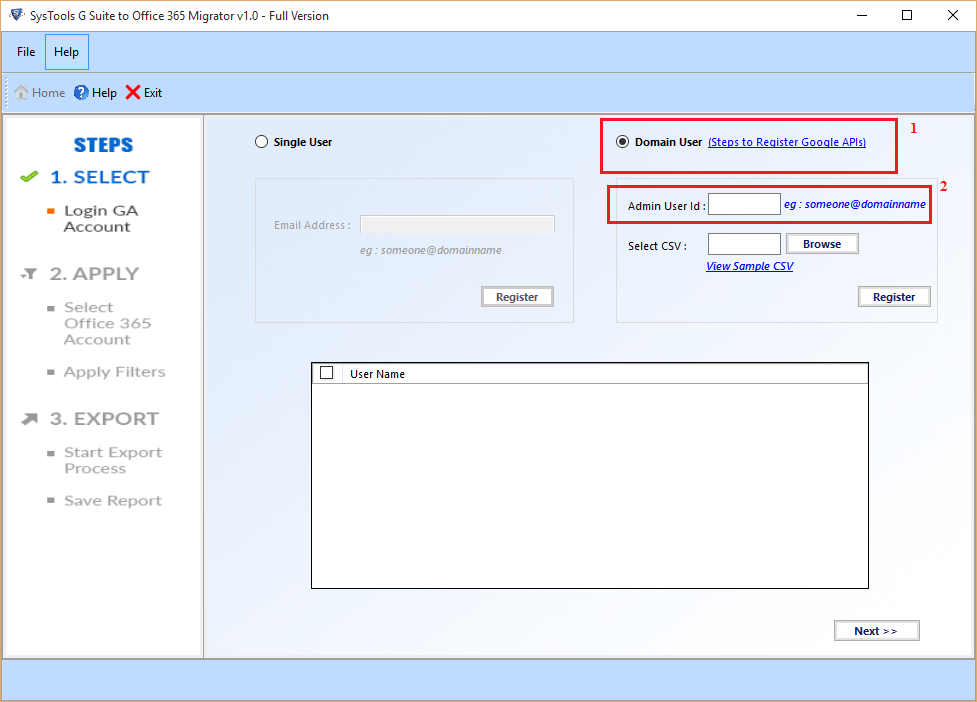Focus the Email Address input field

coord(457,224)
